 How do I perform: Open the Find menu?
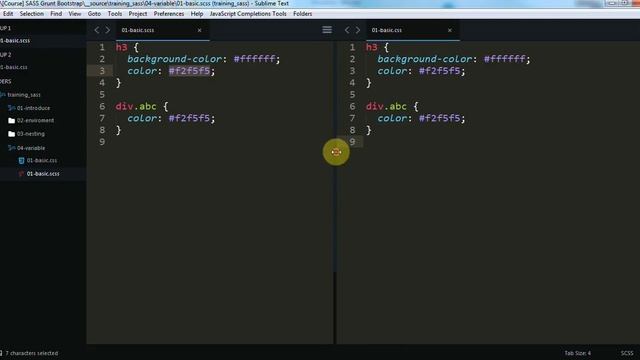(56, 13)
